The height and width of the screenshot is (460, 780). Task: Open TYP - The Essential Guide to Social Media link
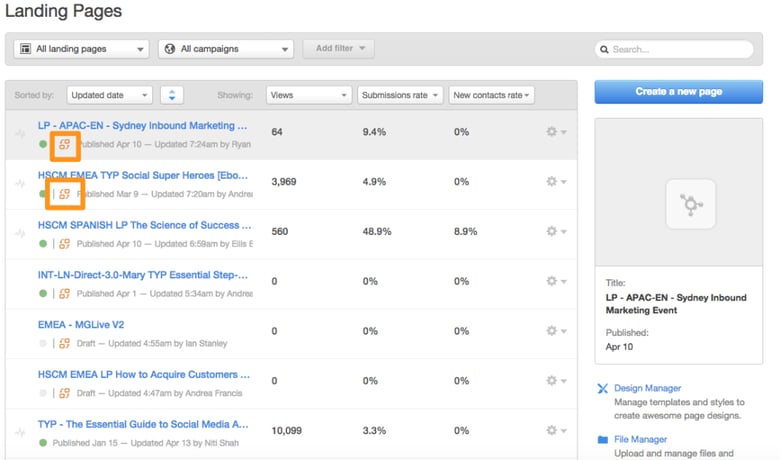tap(143, 424)
